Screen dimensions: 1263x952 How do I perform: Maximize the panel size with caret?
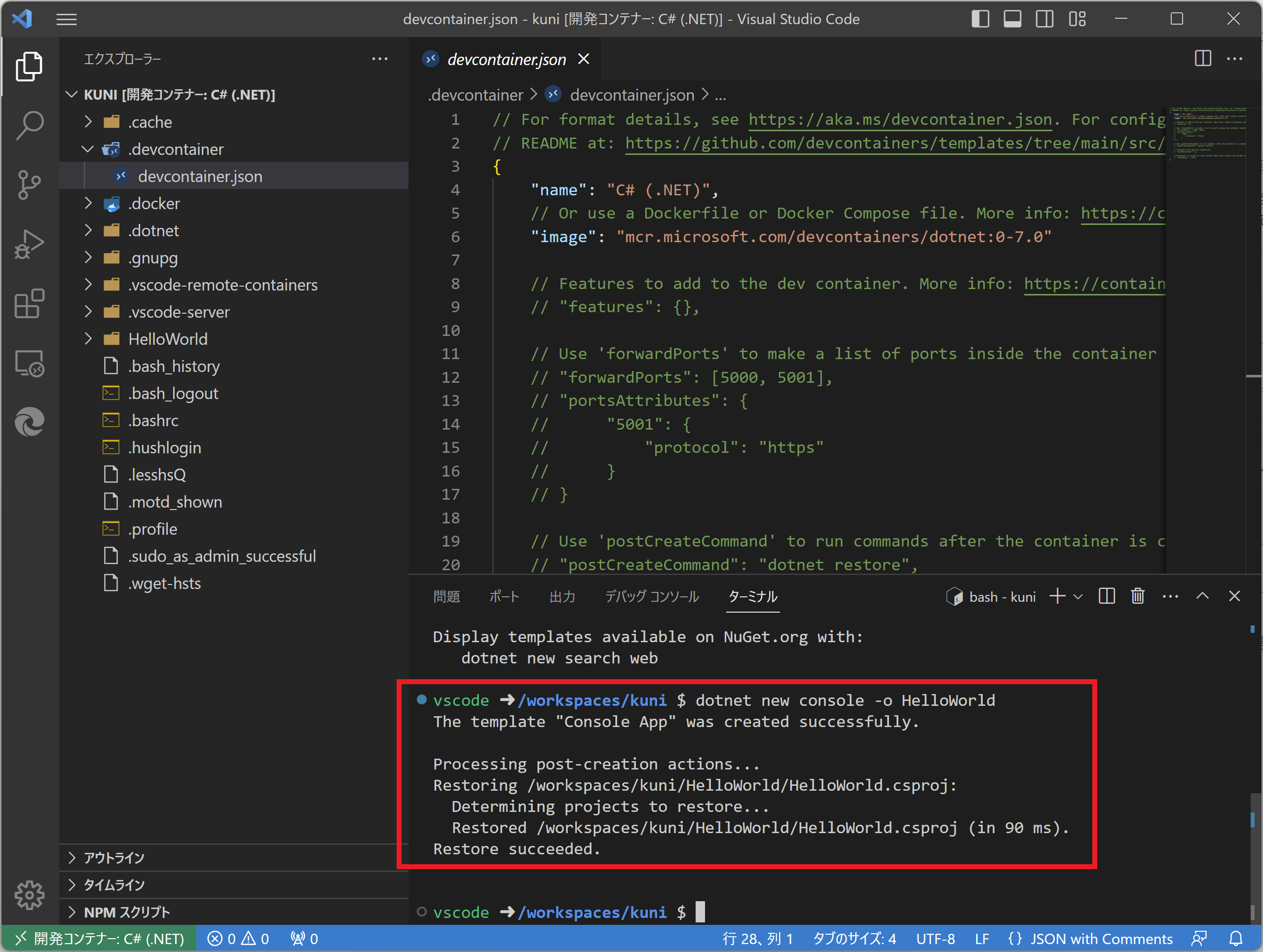tap(1202, 596)
